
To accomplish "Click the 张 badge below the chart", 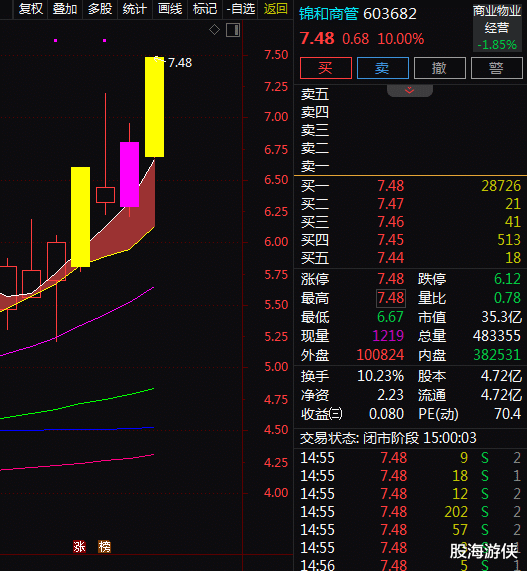I will (x=79, y=546).
